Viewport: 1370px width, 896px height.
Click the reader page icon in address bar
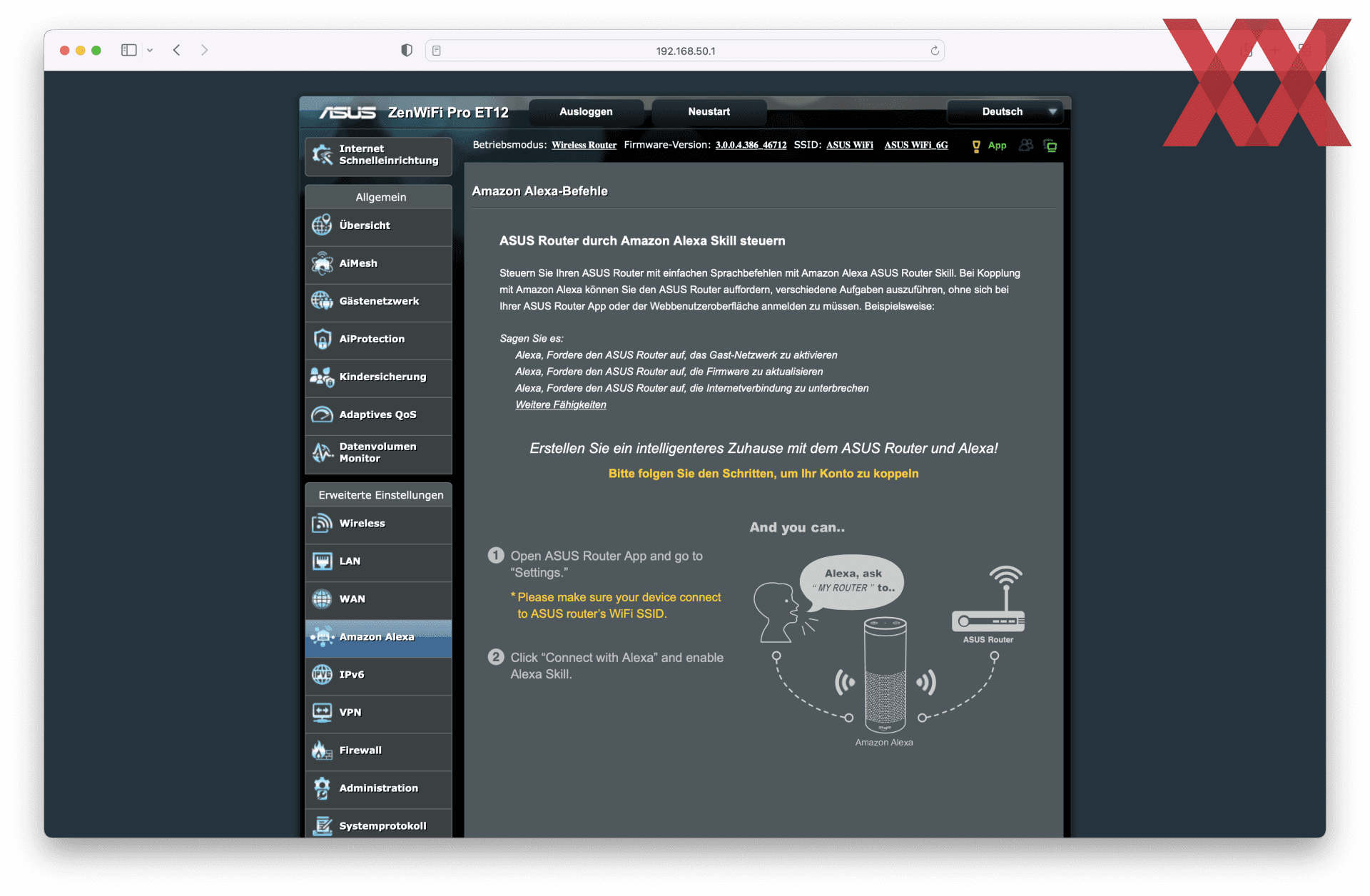point(437,51)
